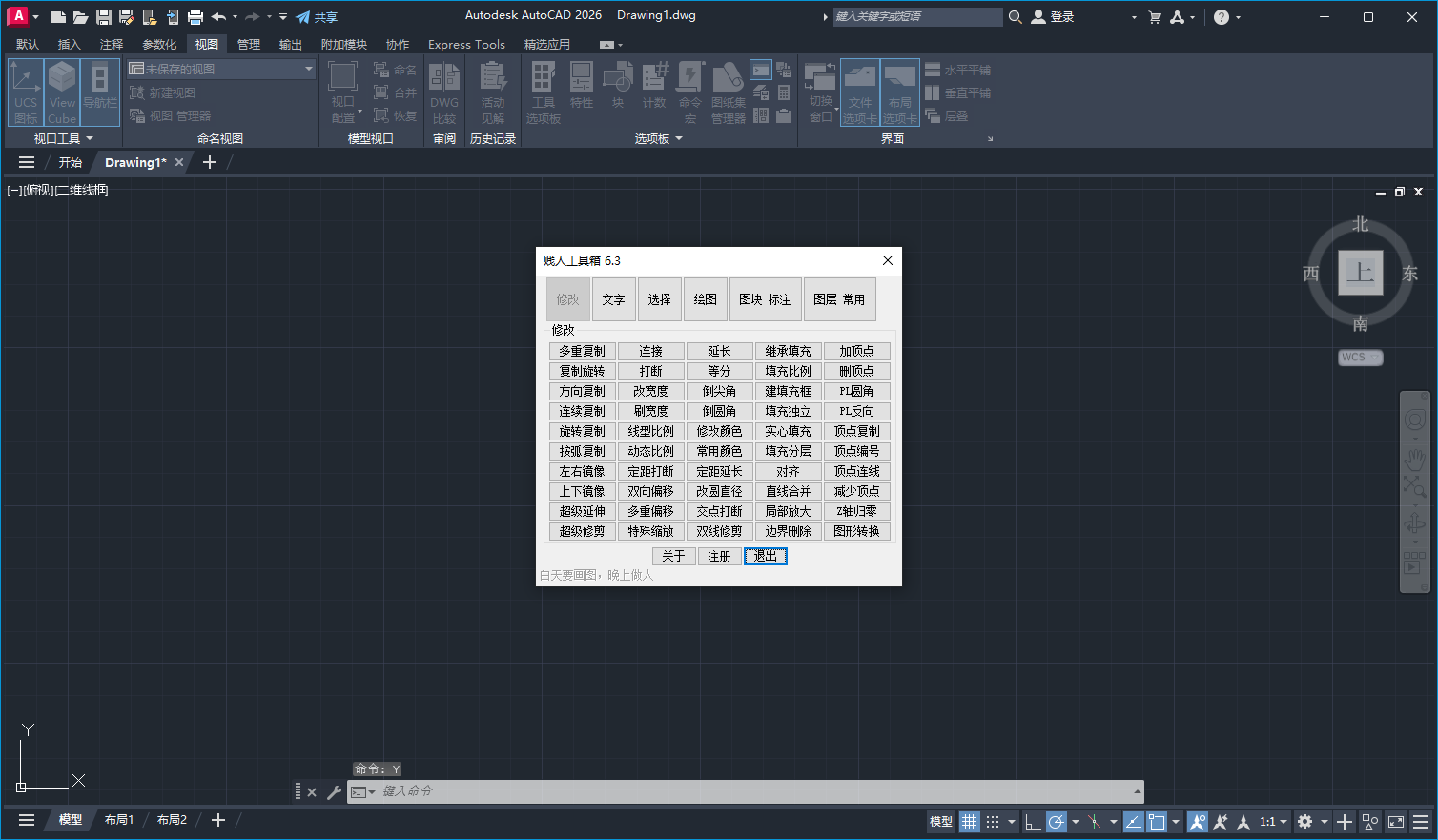Click the Open folder icon
Viewport: 1438px width, 840px height.
pos(80,17)
